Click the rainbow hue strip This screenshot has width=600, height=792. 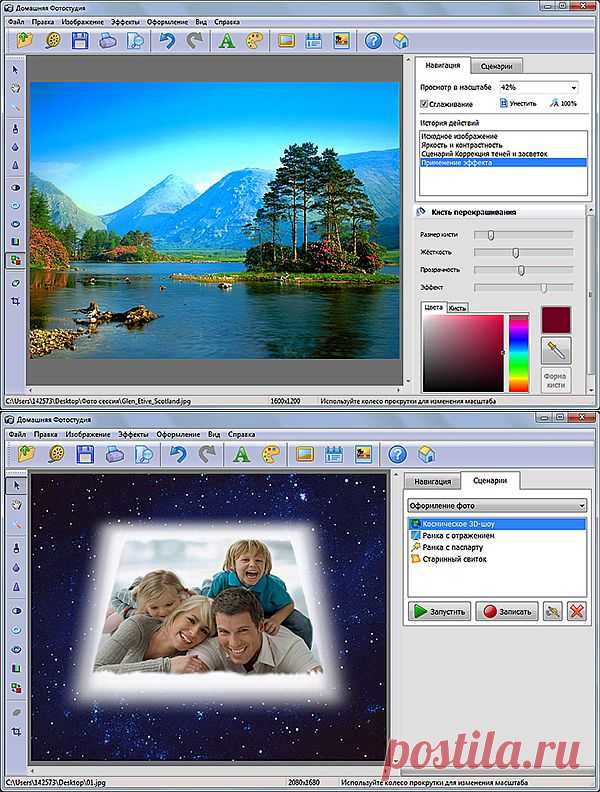[518, 353]
